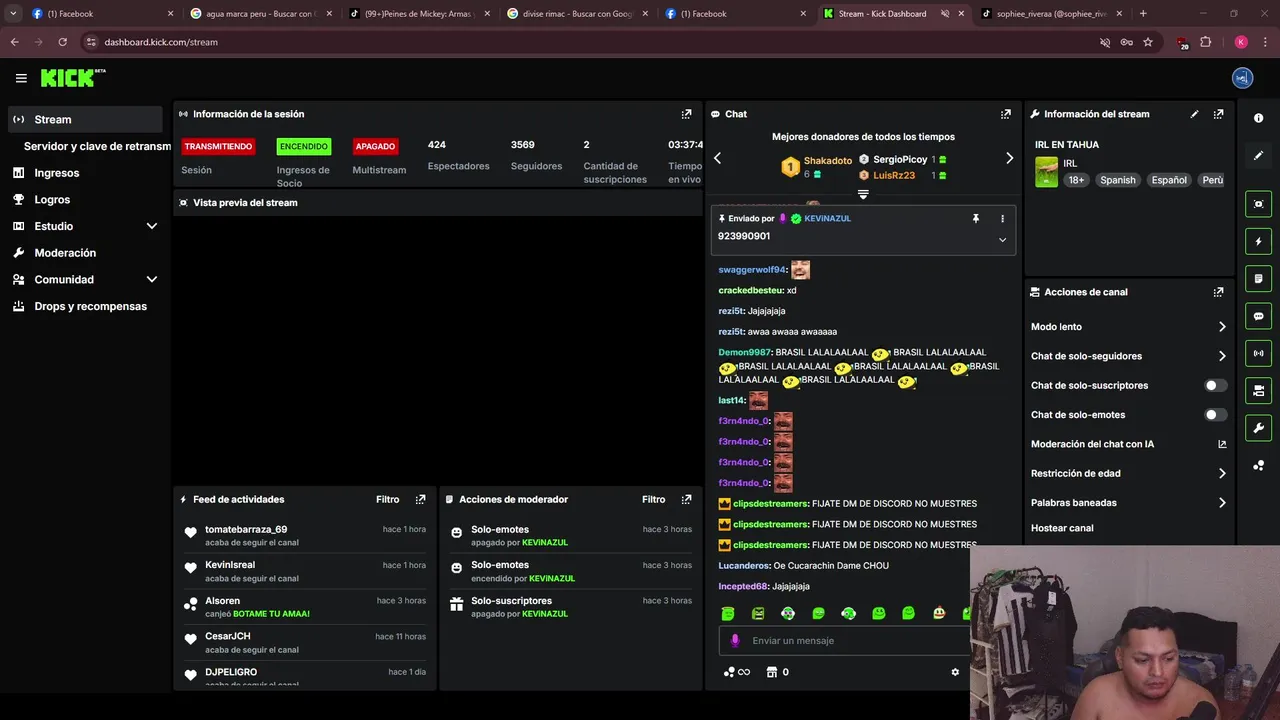1280x720 pixels.
Task: Edit stream info with the panel pencil icon
Action: tap(1194, 114)
